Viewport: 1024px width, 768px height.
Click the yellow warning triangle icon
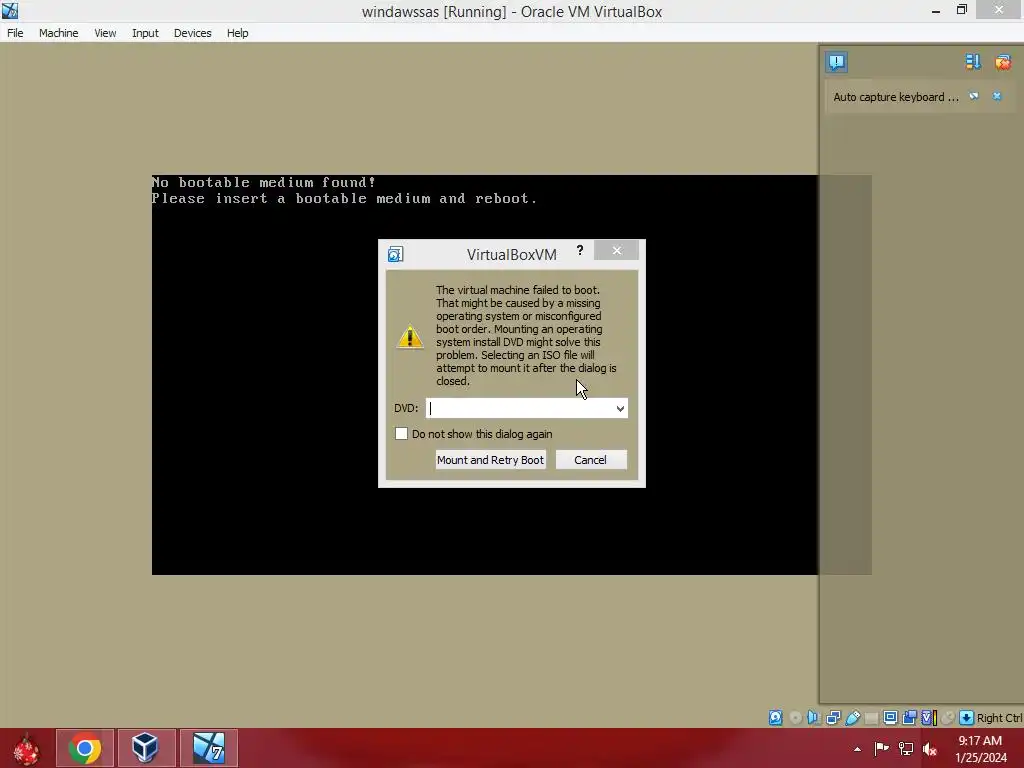point(410,336)
